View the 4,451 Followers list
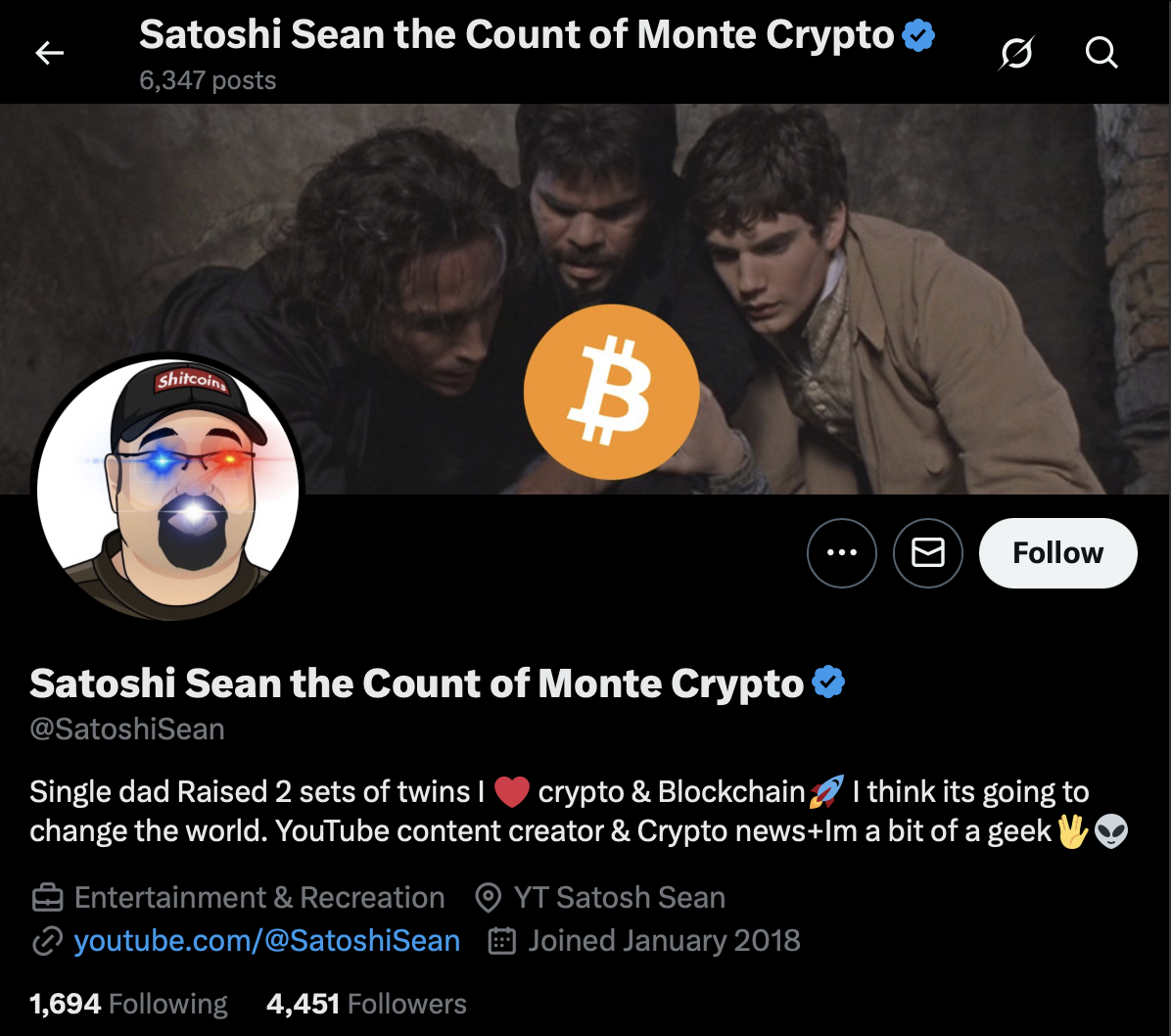The height and width of the screenshot is (1036, 1171). (367, 1004)
